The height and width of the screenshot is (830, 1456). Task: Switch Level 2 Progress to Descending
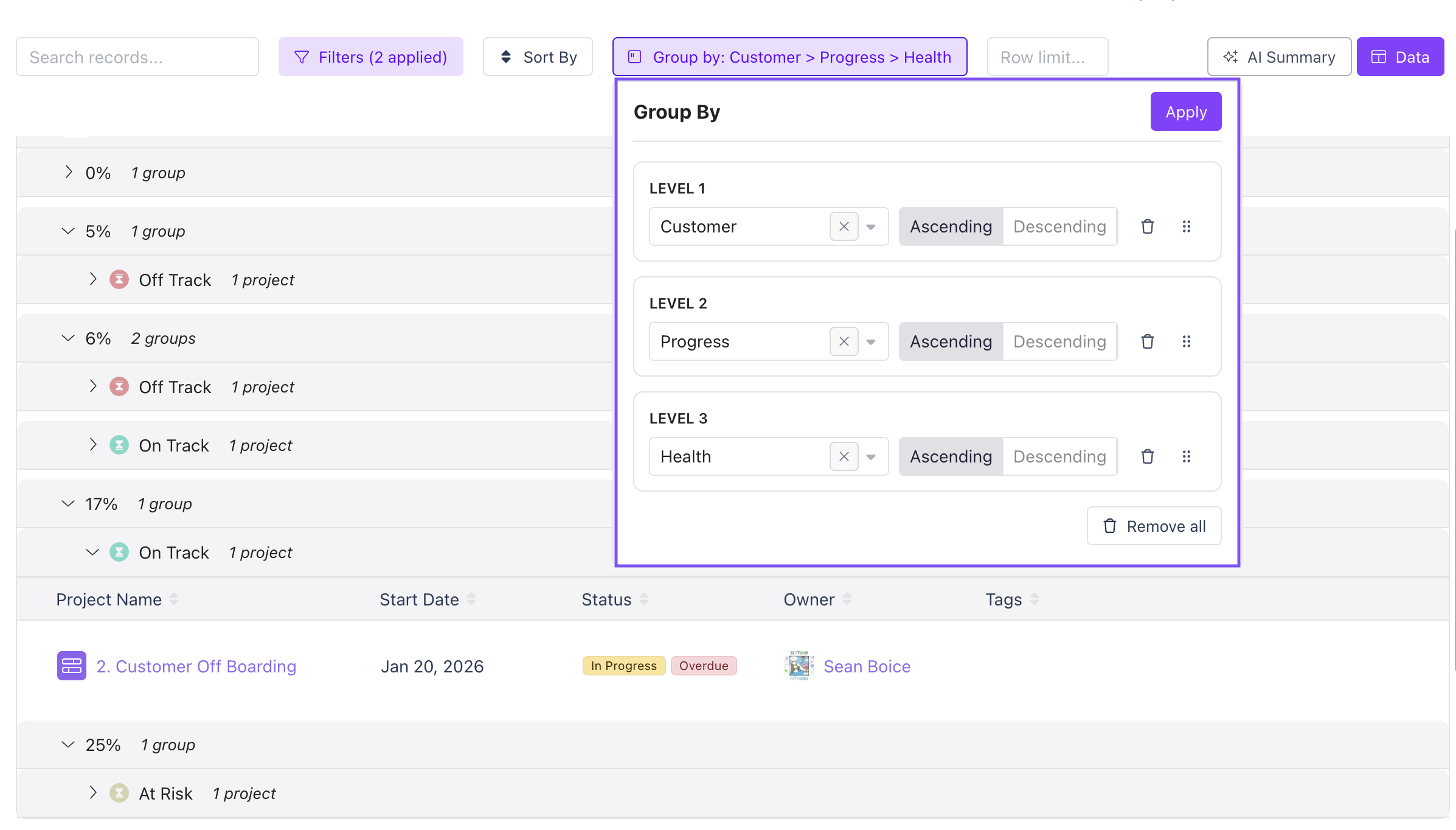click(x=1059, y=341)
